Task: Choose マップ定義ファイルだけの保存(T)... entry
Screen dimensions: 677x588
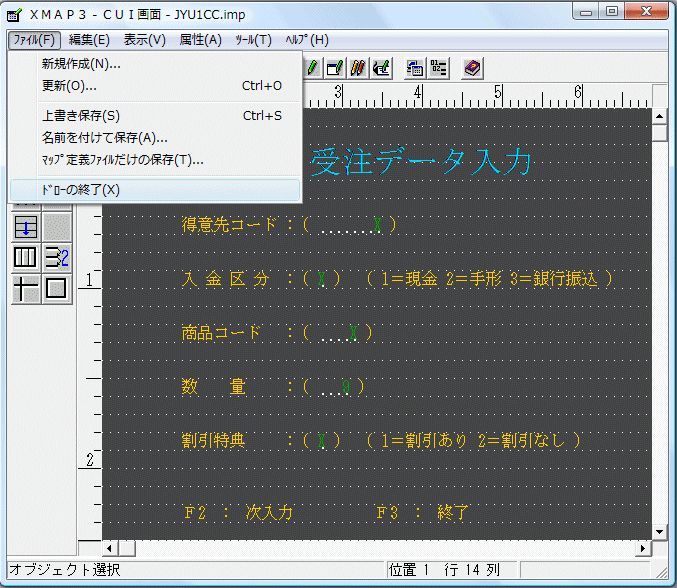Action: pyautogui.click(x=155, y=160)
